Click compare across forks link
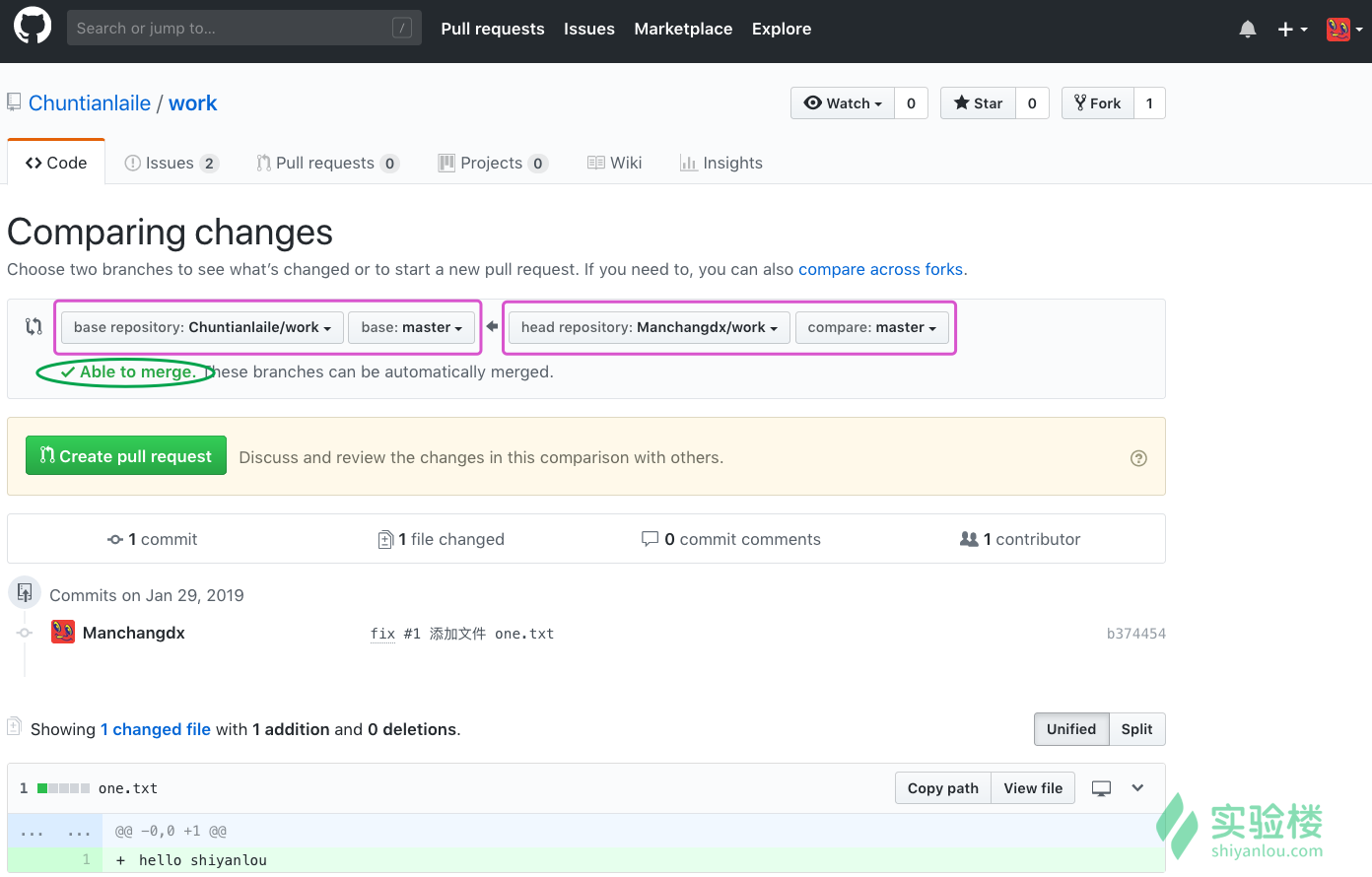The image size is (1372, 877). coord(880,269)
